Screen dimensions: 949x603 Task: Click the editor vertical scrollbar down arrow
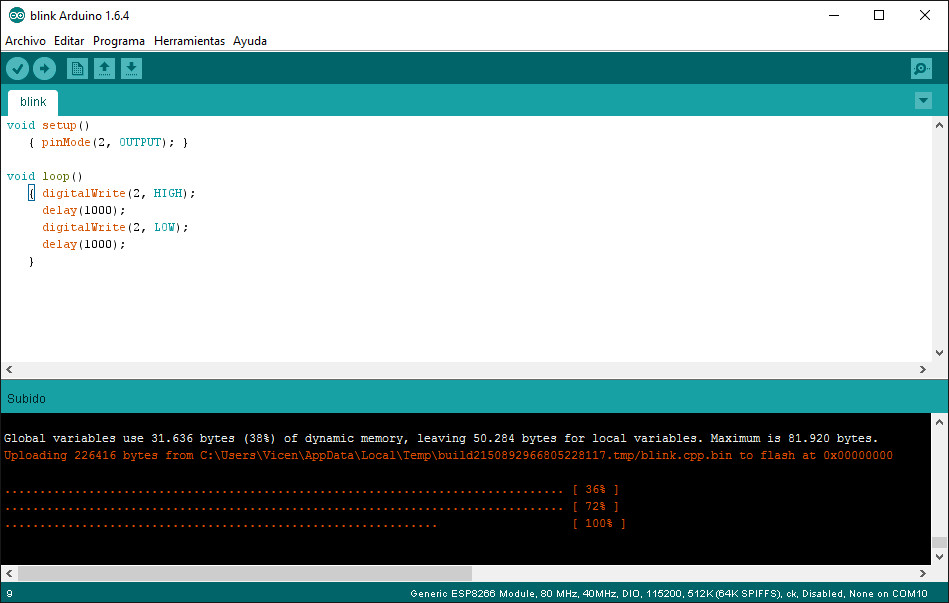(x=939, y=353)
